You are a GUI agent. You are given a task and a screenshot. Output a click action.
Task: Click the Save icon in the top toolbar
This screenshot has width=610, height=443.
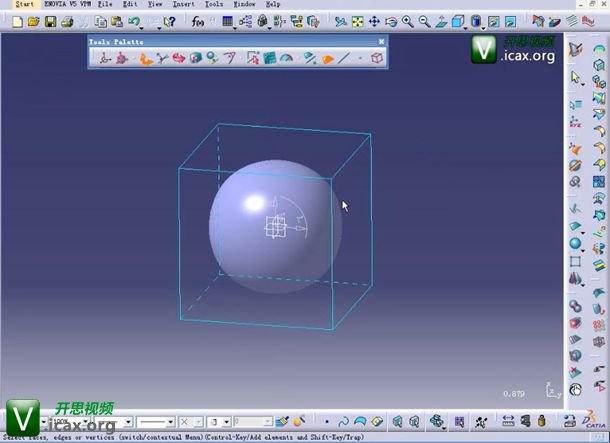[x=51, y=21]
